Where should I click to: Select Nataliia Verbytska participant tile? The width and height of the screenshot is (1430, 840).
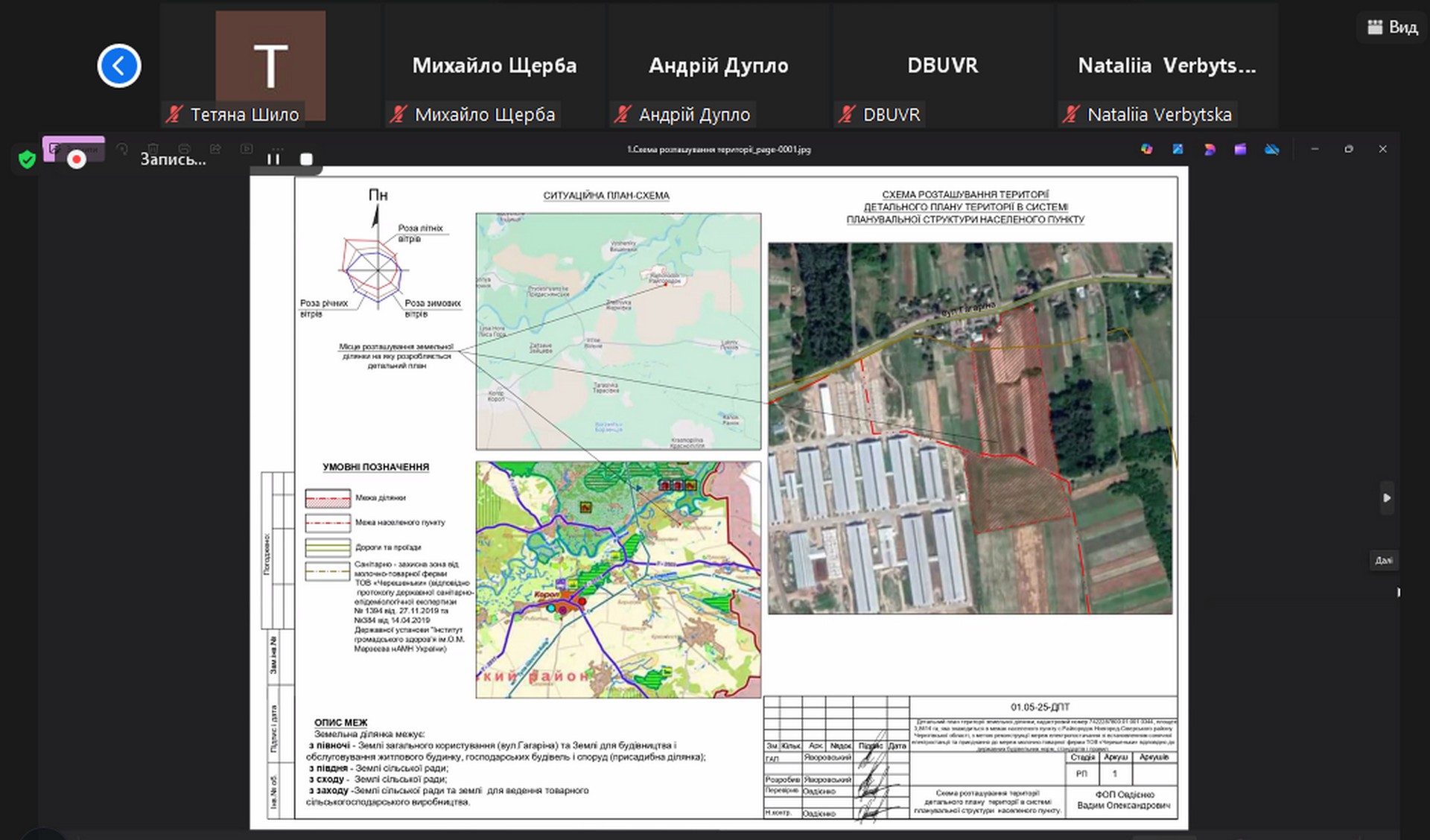[1166, 66]
